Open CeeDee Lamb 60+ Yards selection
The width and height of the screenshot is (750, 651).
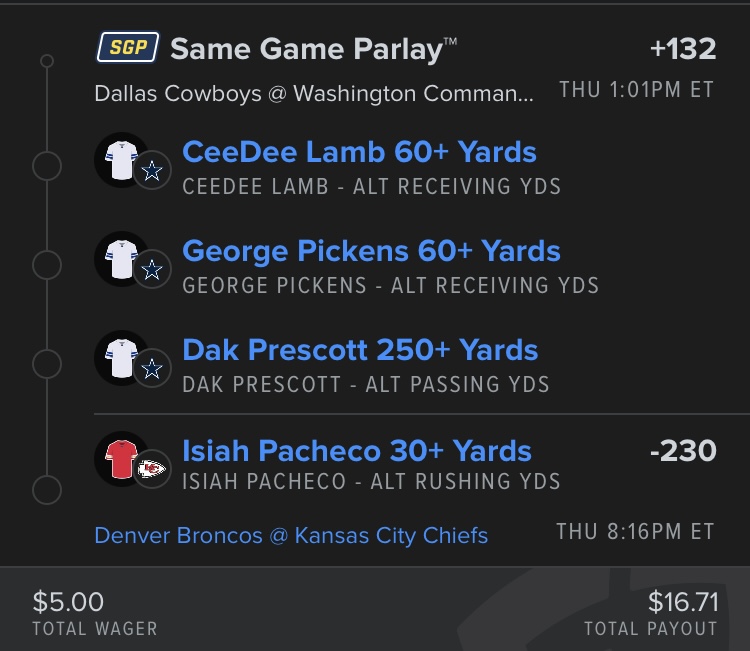tap(359, 152)
